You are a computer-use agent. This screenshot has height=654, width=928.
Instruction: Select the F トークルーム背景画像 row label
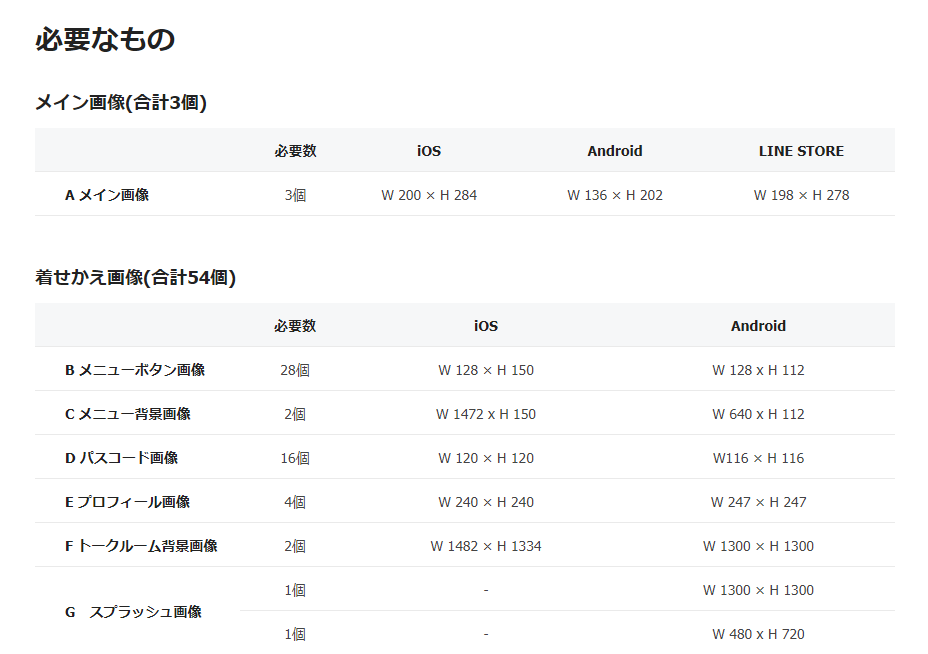[x=141, y=546]
